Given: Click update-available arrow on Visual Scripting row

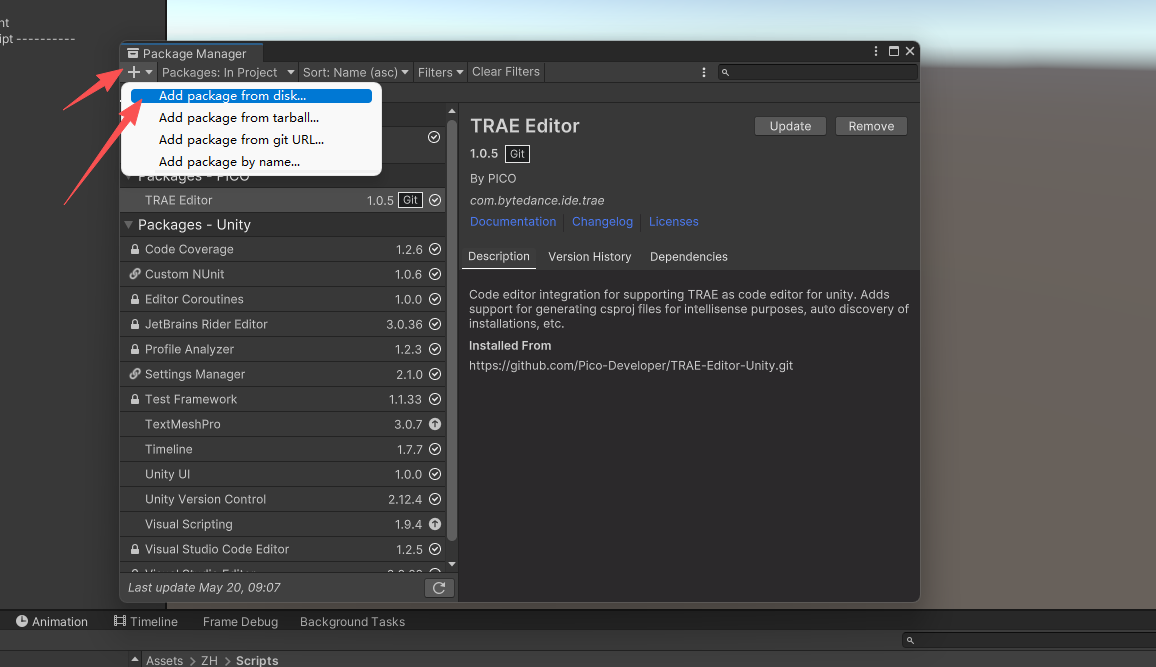Looking at the screenshot, I should pyautogui.click(x=435, y=524).
